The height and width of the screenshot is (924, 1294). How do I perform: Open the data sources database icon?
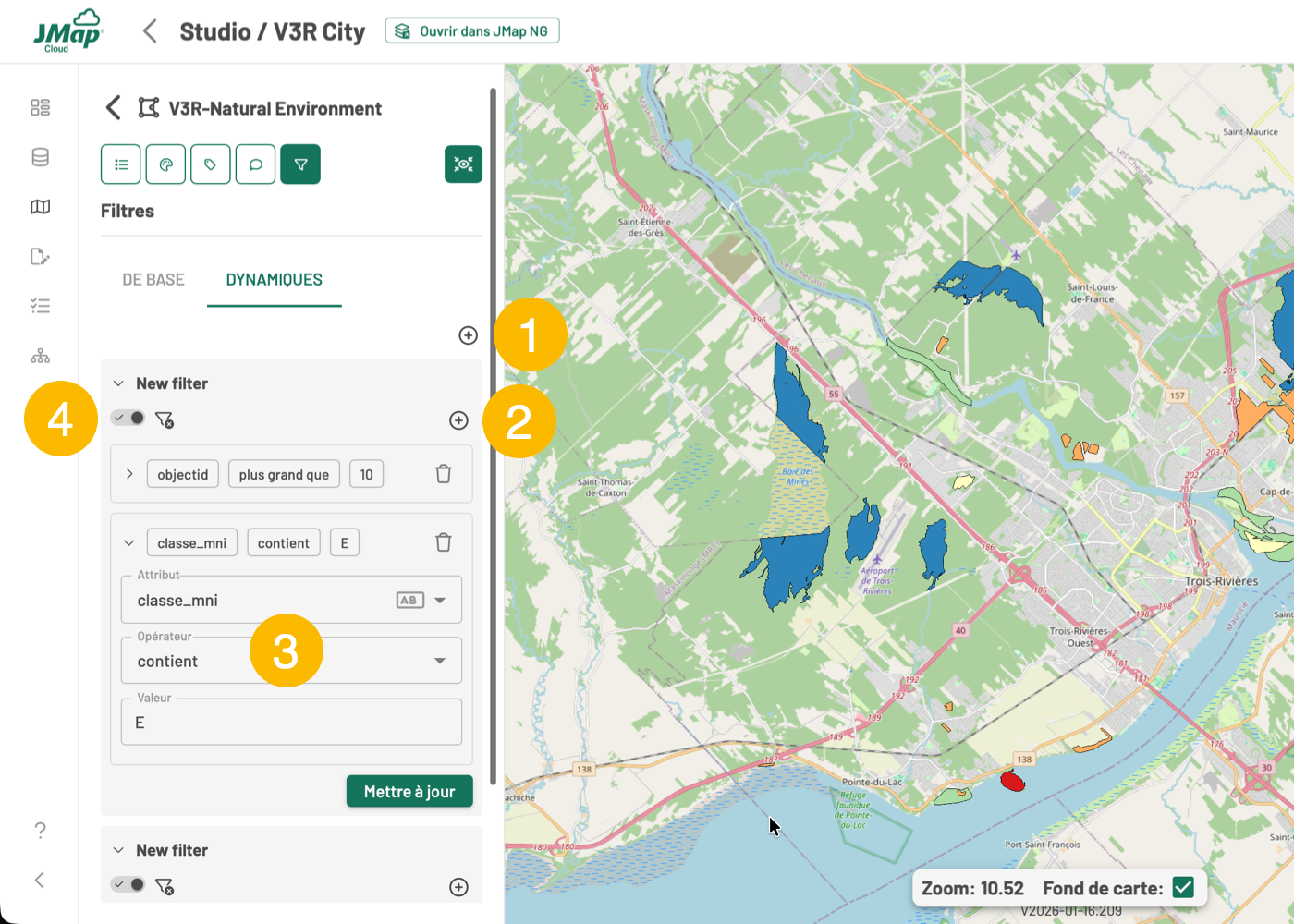point(40,157)
